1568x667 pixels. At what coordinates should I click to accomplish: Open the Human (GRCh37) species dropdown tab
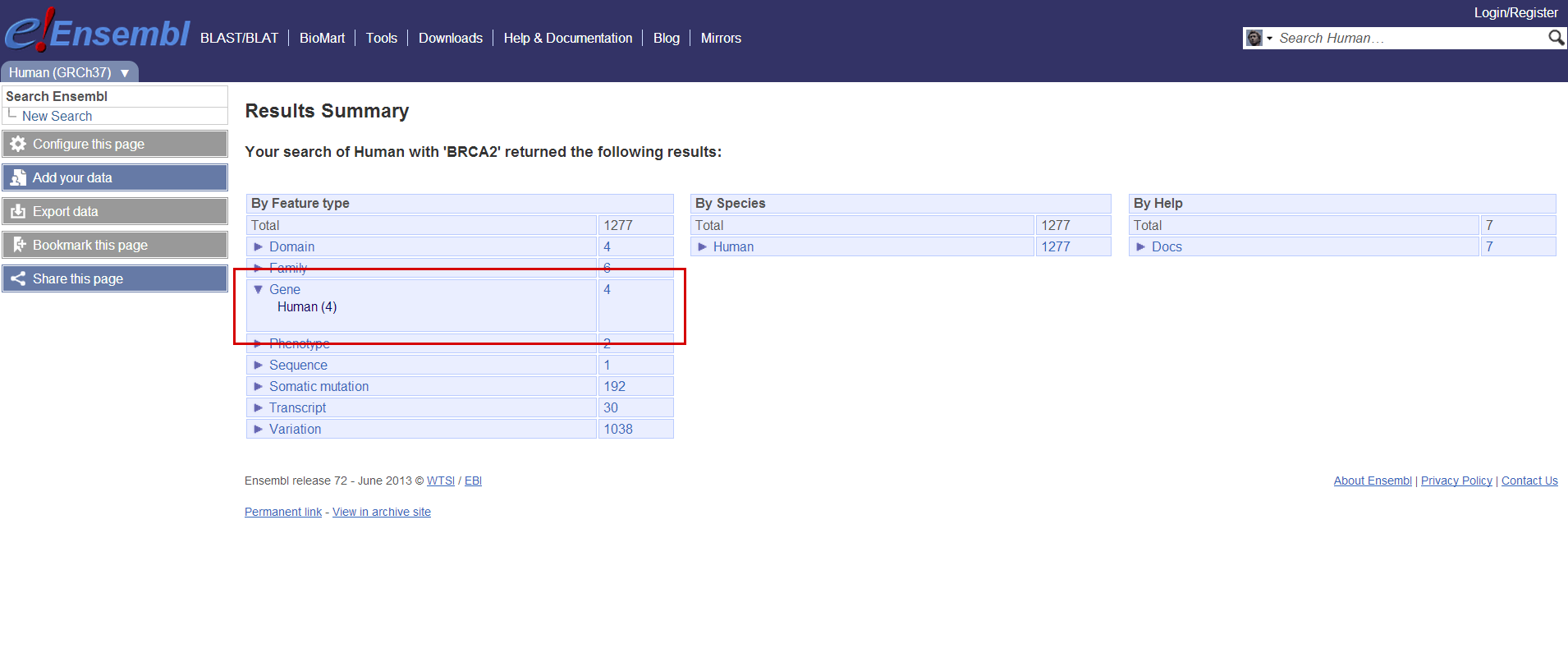(69, 72)
